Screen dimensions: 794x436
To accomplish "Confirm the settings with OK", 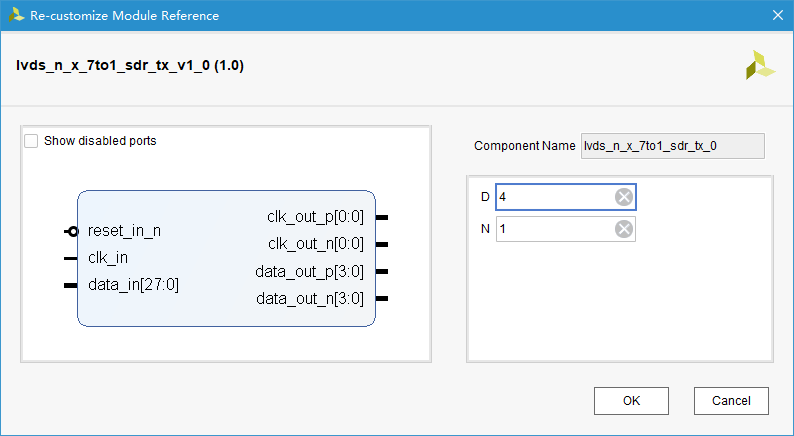I will pos(631,401).
